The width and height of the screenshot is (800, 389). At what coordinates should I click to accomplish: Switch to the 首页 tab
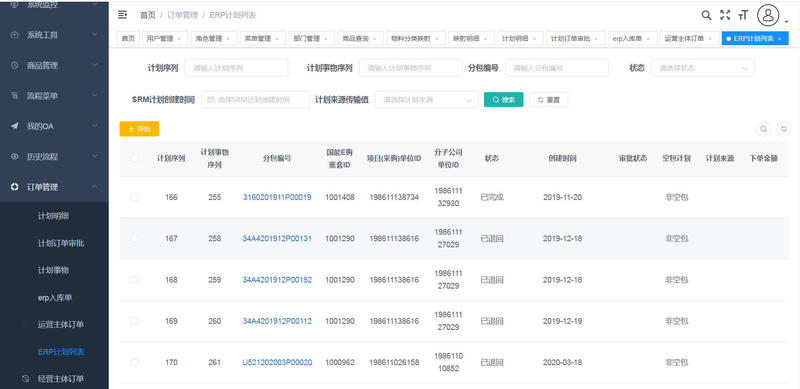(x=128, y=39)
